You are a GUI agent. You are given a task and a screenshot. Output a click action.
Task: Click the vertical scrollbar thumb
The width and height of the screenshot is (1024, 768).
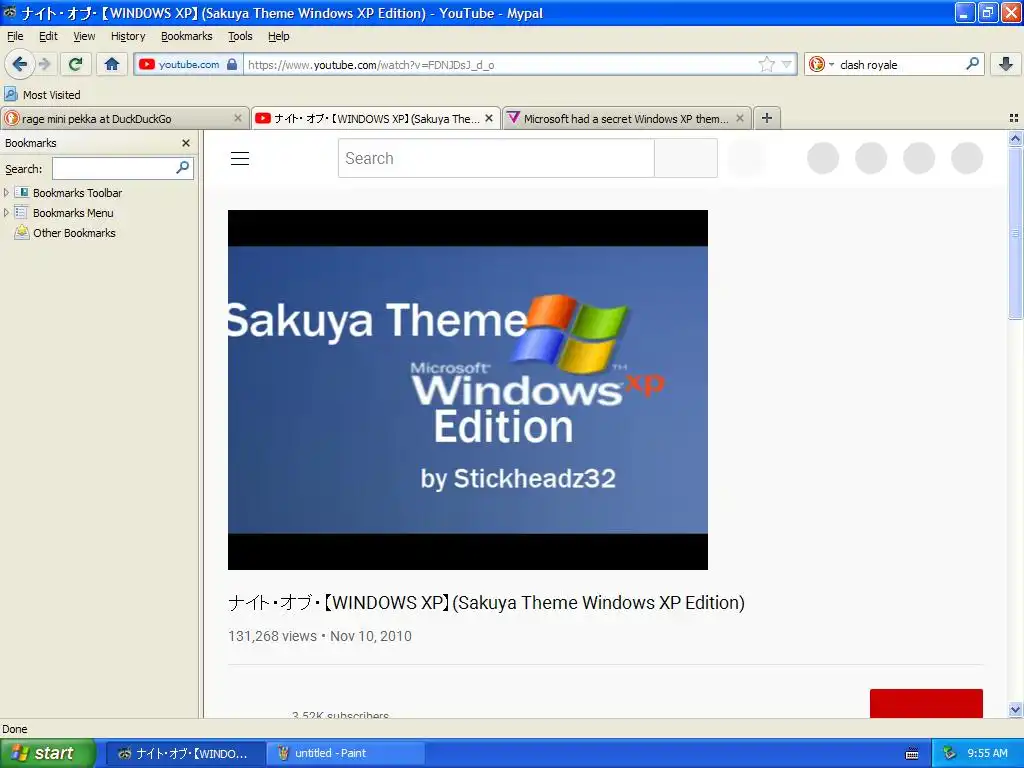point(1015,232)
